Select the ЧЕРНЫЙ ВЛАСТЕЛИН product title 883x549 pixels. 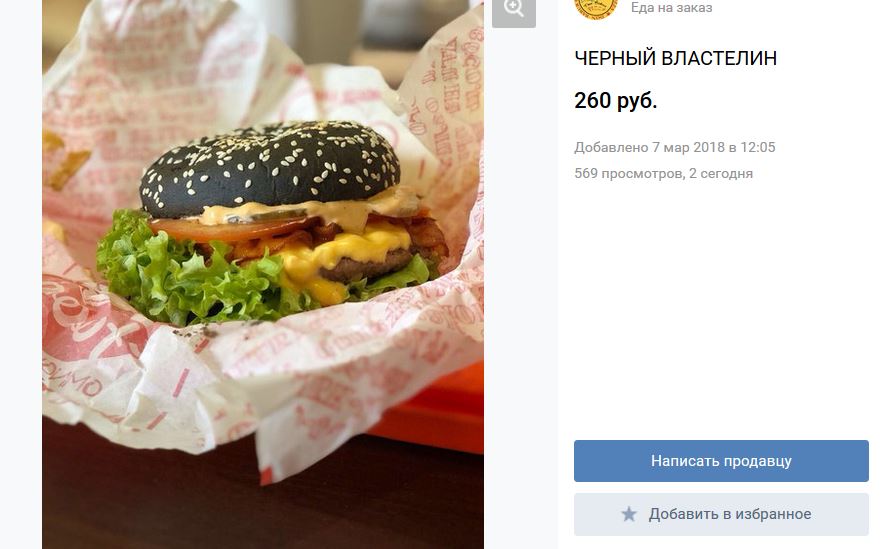[x=675, y=59]
